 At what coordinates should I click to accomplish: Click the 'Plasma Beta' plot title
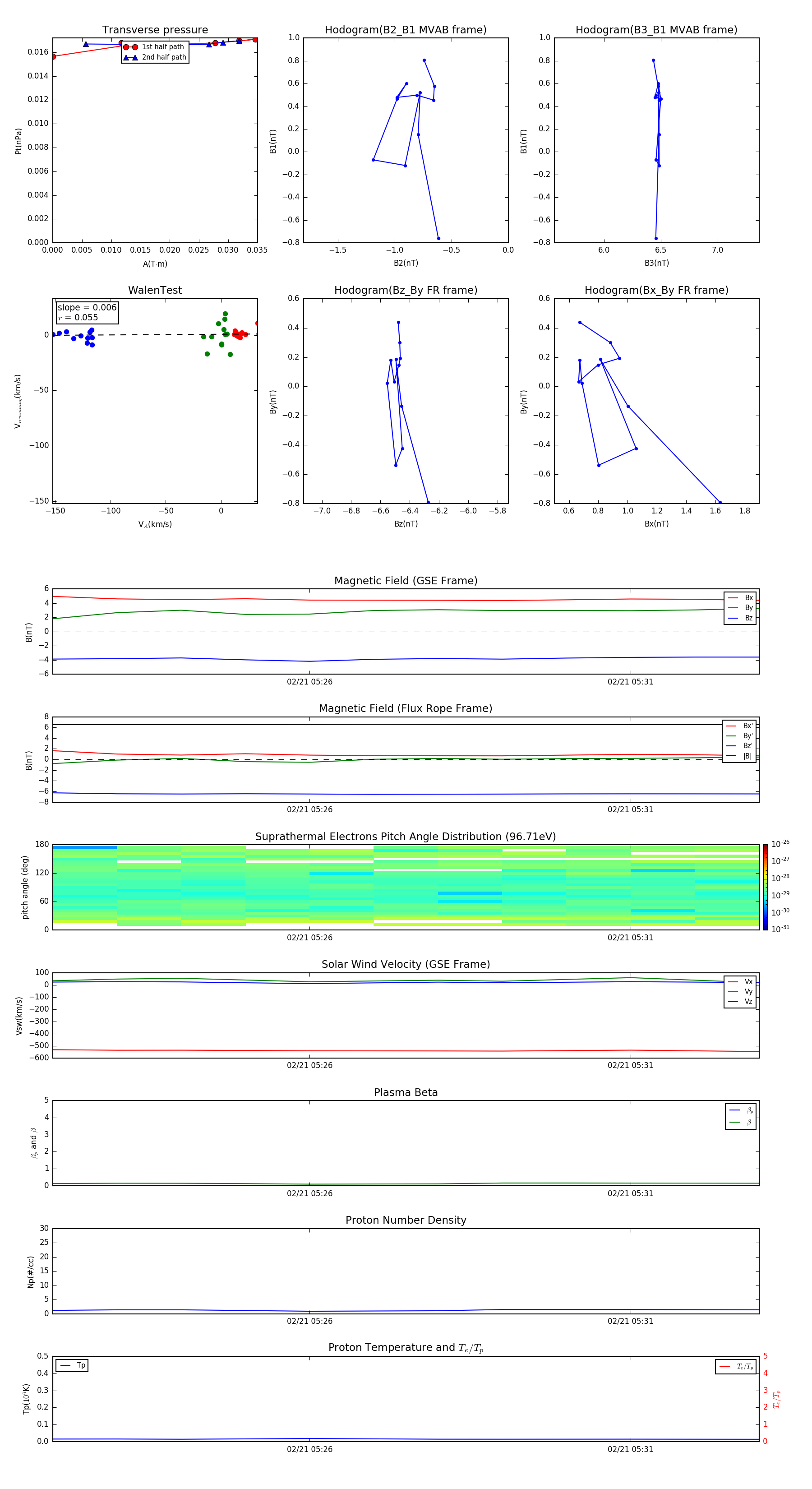[406, 1092]
